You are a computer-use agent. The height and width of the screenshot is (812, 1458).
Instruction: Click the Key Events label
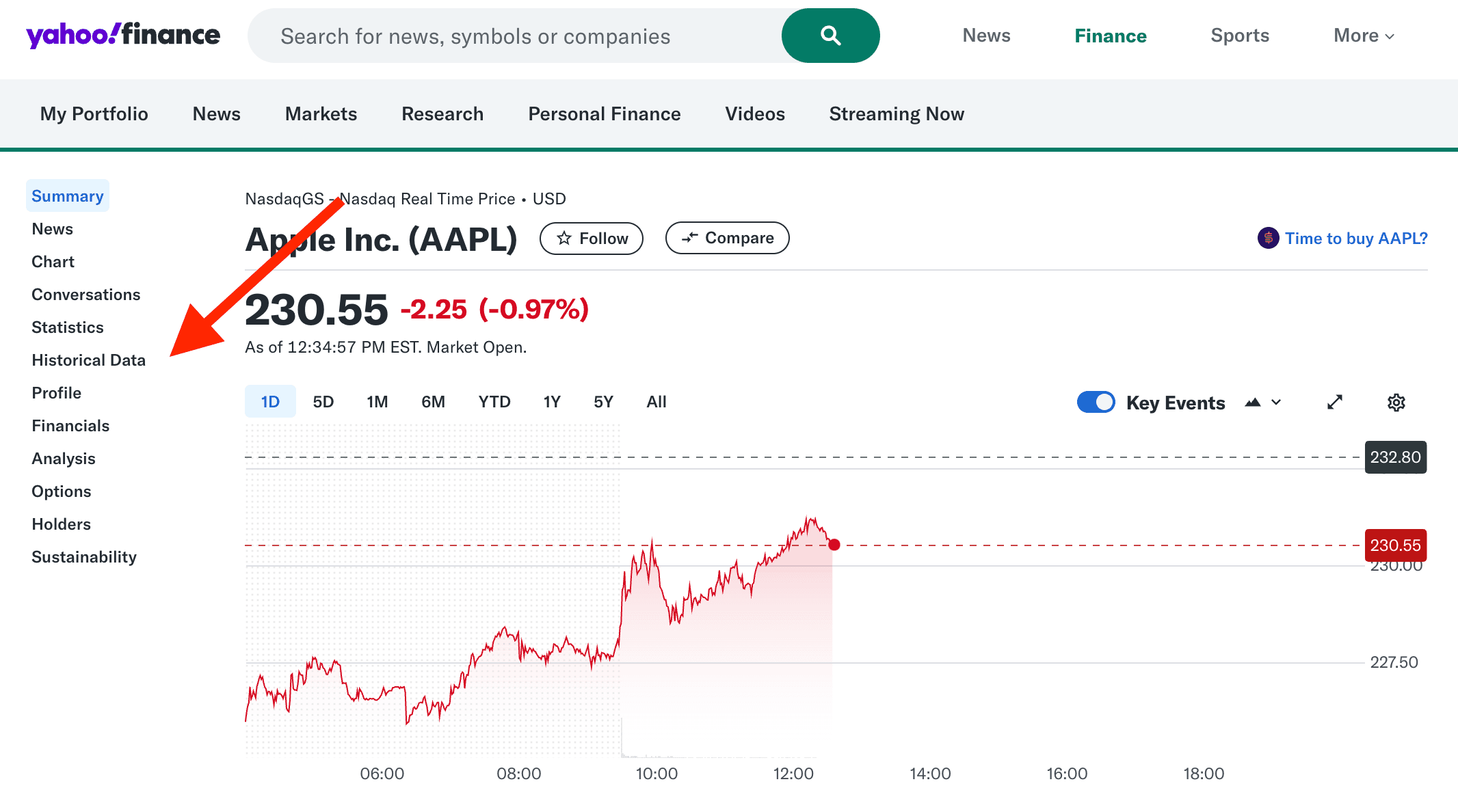[1176, 403]
